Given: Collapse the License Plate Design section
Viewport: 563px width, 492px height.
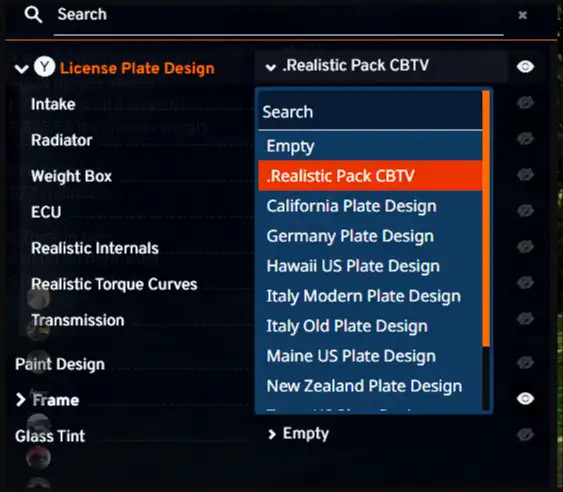Looking at the screenshot, I should tap(22, 68).
